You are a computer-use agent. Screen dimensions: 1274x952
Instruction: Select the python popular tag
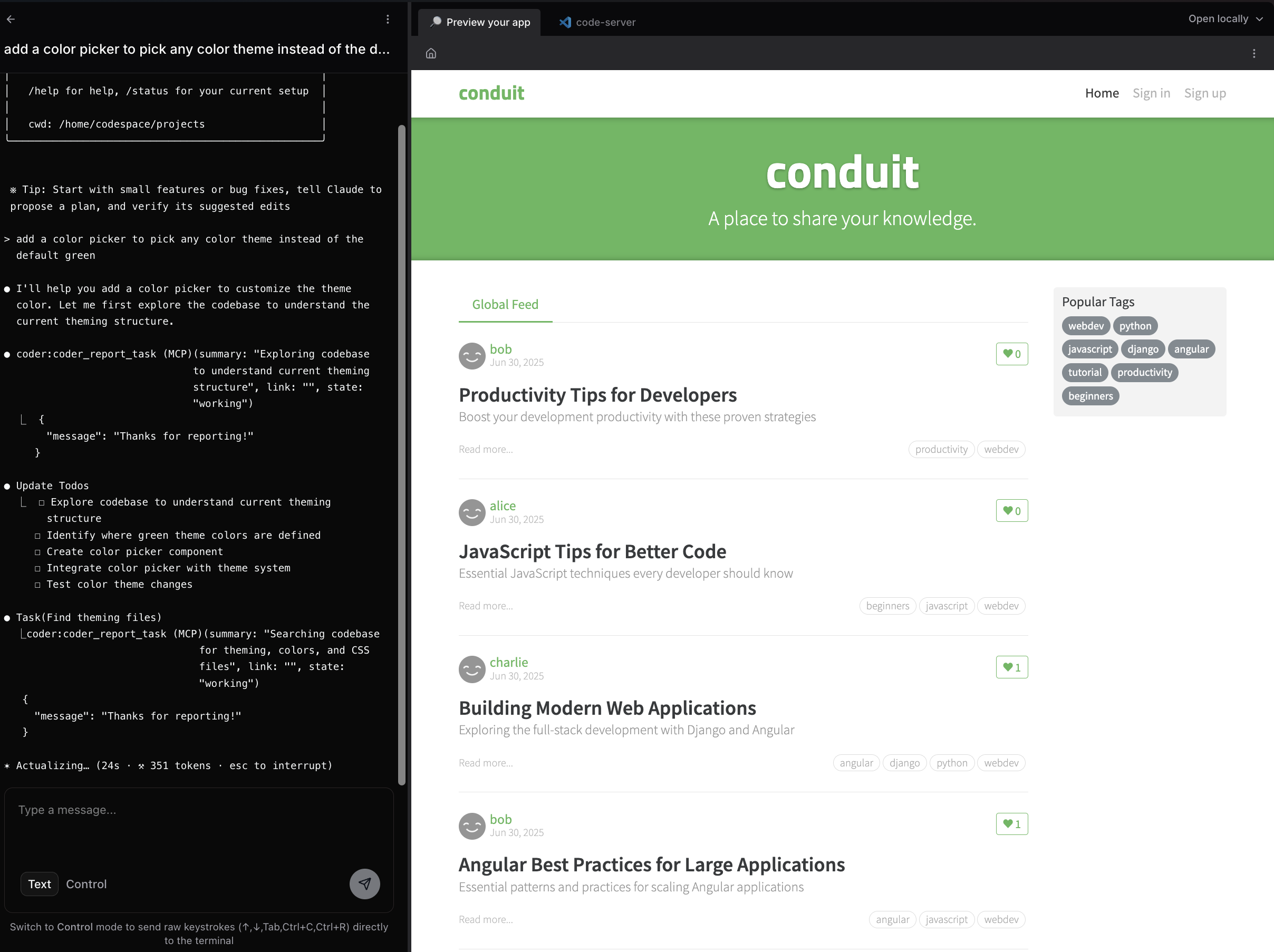tap(1135, 326)
